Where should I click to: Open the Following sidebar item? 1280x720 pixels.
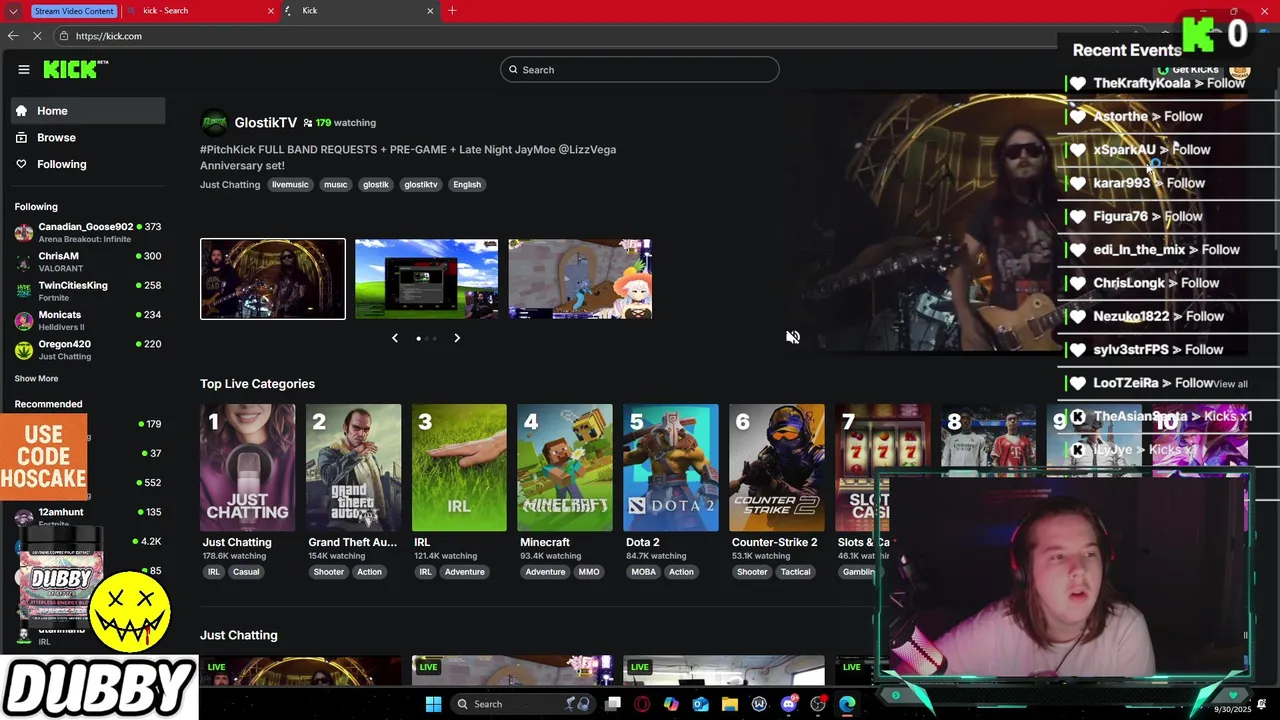click(x=88, y=164)
